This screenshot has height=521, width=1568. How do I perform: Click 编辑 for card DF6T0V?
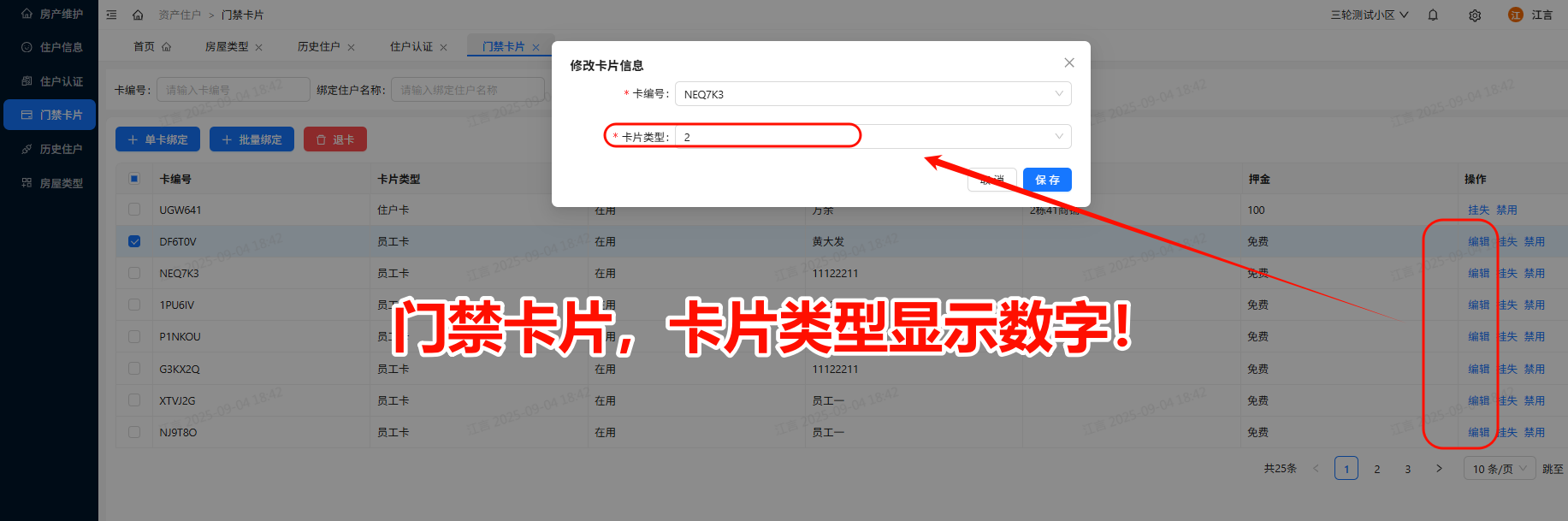[1478, 242]
